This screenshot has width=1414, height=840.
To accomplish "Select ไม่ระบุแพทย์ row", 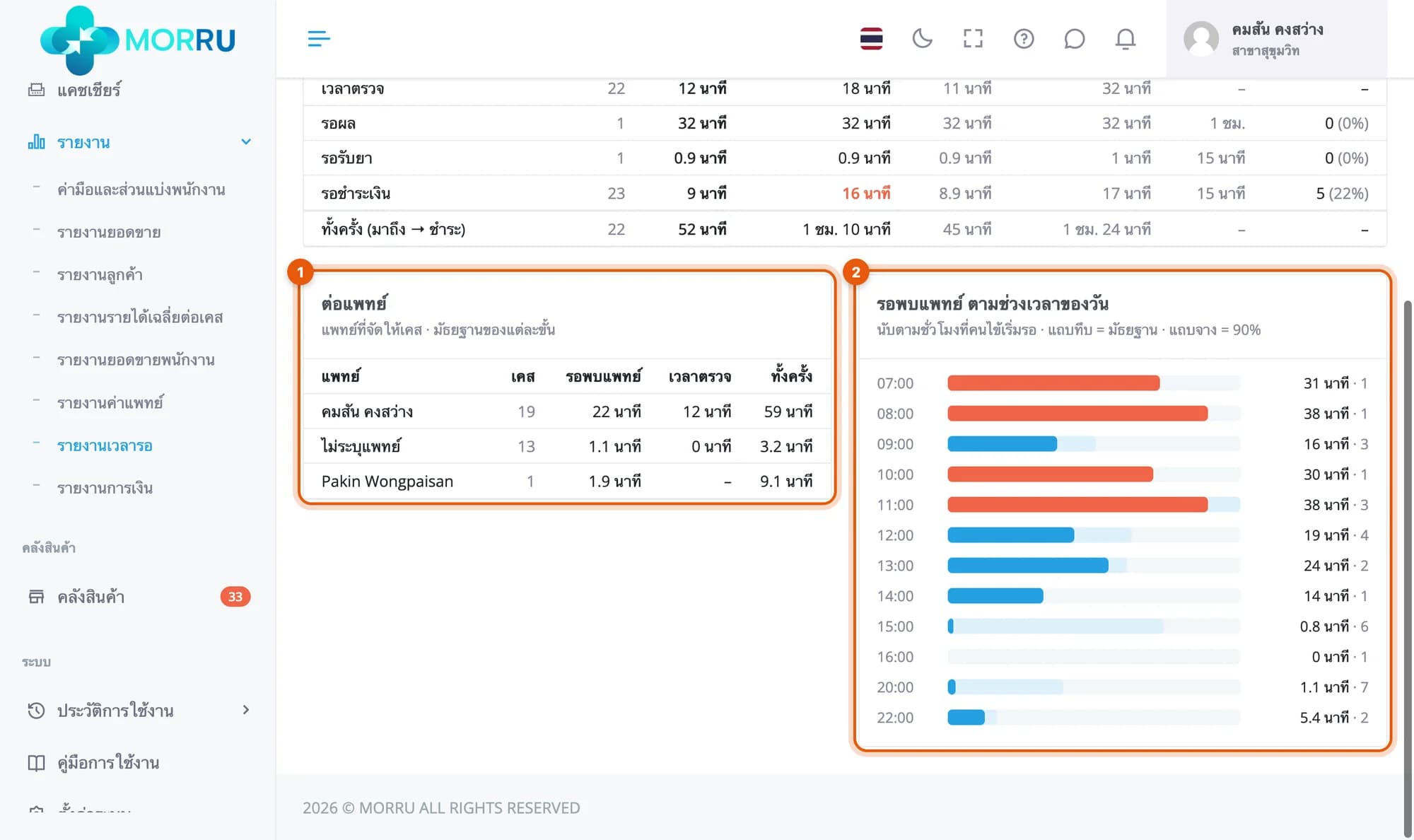I will click(x=567, y=446).
